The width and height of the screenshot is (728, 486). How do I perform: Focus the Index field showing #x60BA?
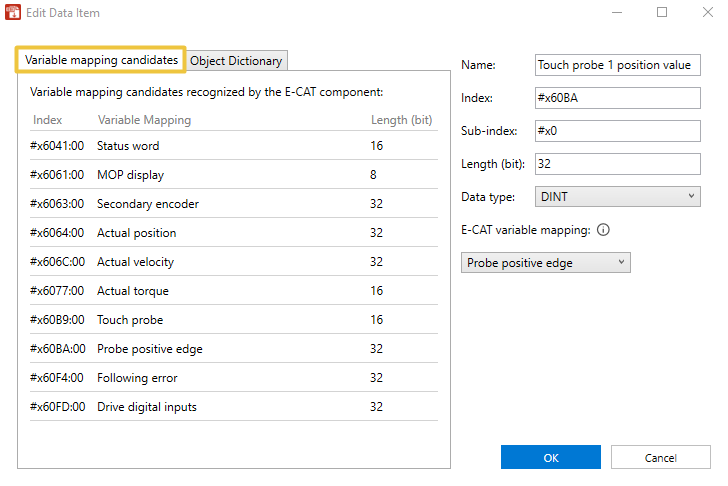pos(618,98)
